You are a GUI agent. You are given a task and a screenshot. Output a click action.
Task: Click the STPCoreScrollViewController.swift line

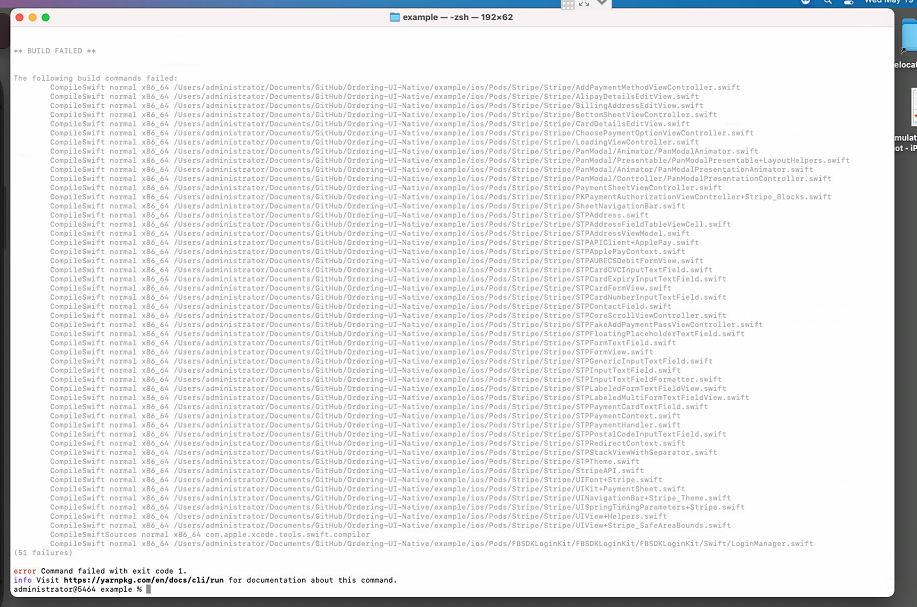388,315
